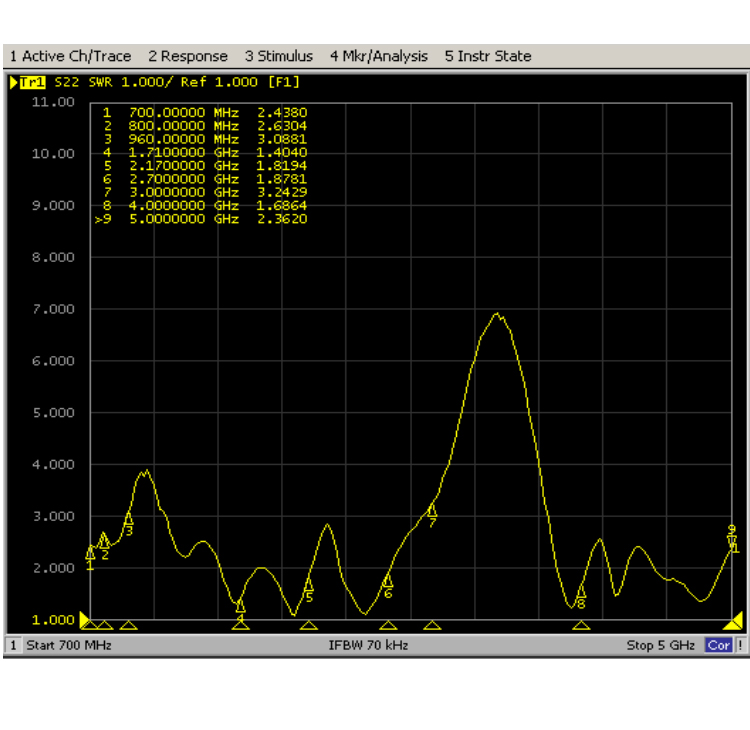
Task: Select the highlighted Tr1 trace label
Action: [32, 82]
